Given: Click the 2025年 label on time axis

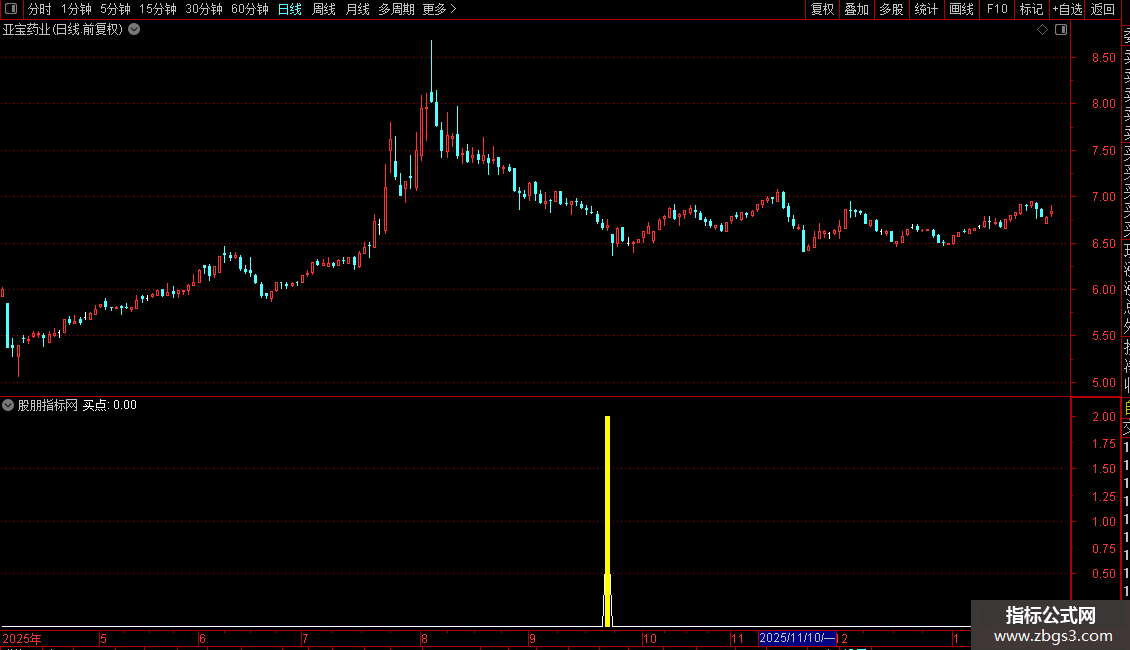Looking at the screenshot, I should [22, 638].
